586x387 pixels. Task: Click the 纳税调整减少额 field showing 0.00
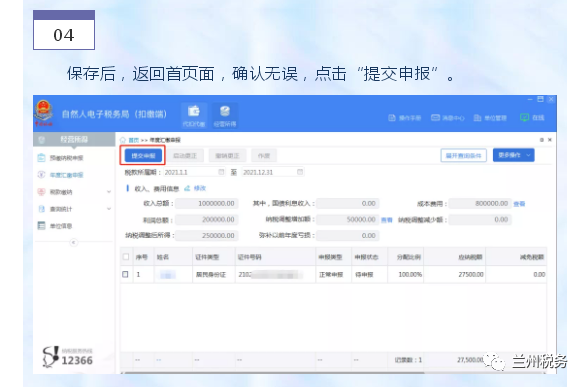click(x=480, y=219)
